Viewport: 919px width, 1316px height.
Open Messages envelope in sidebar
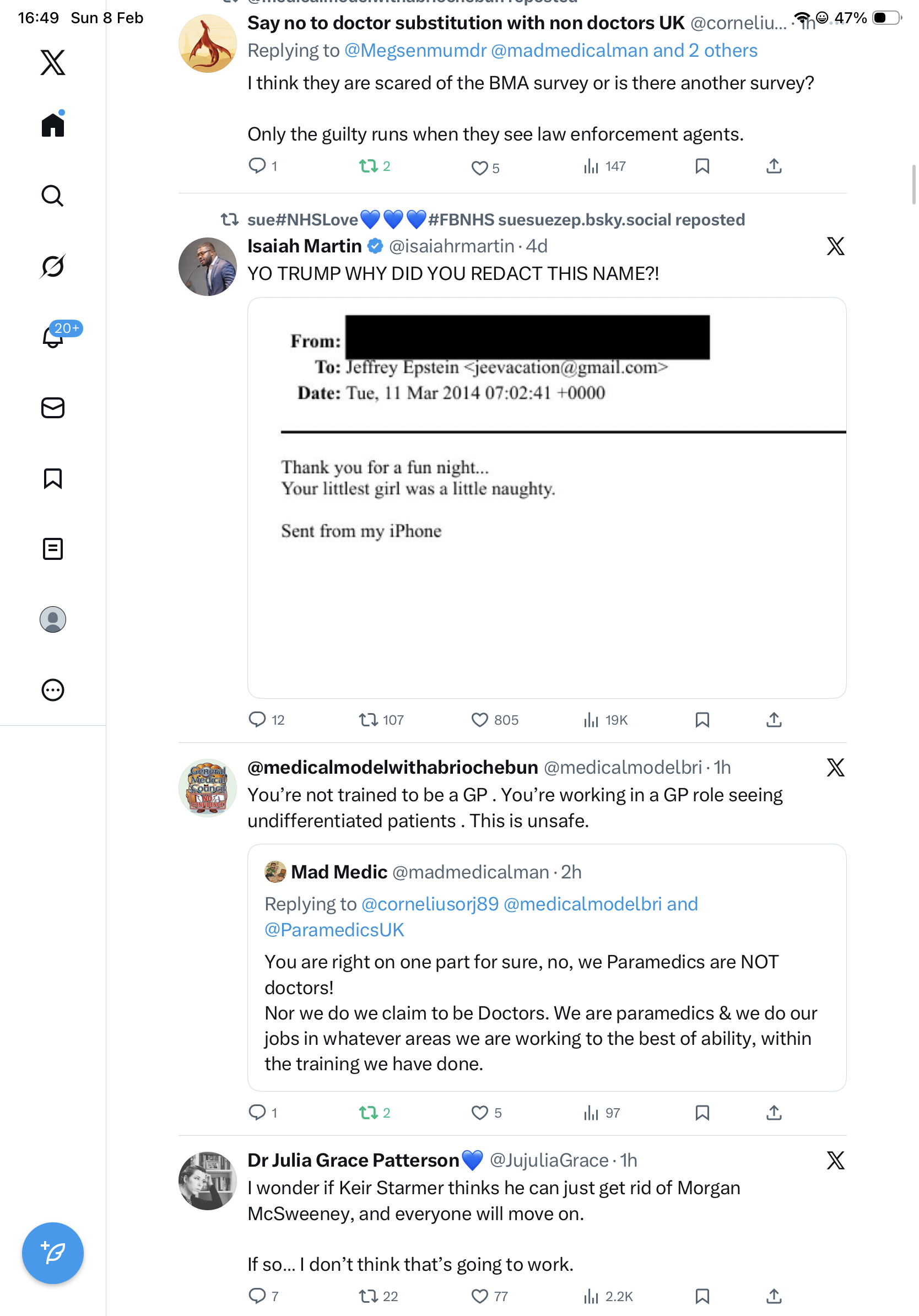coord(53,408)
